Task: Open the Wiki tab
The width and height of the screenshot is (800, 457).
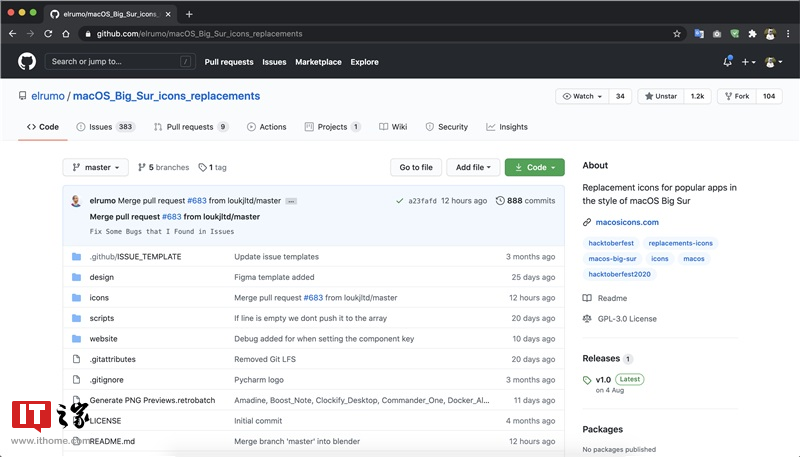Action: (x=393, y=127)
